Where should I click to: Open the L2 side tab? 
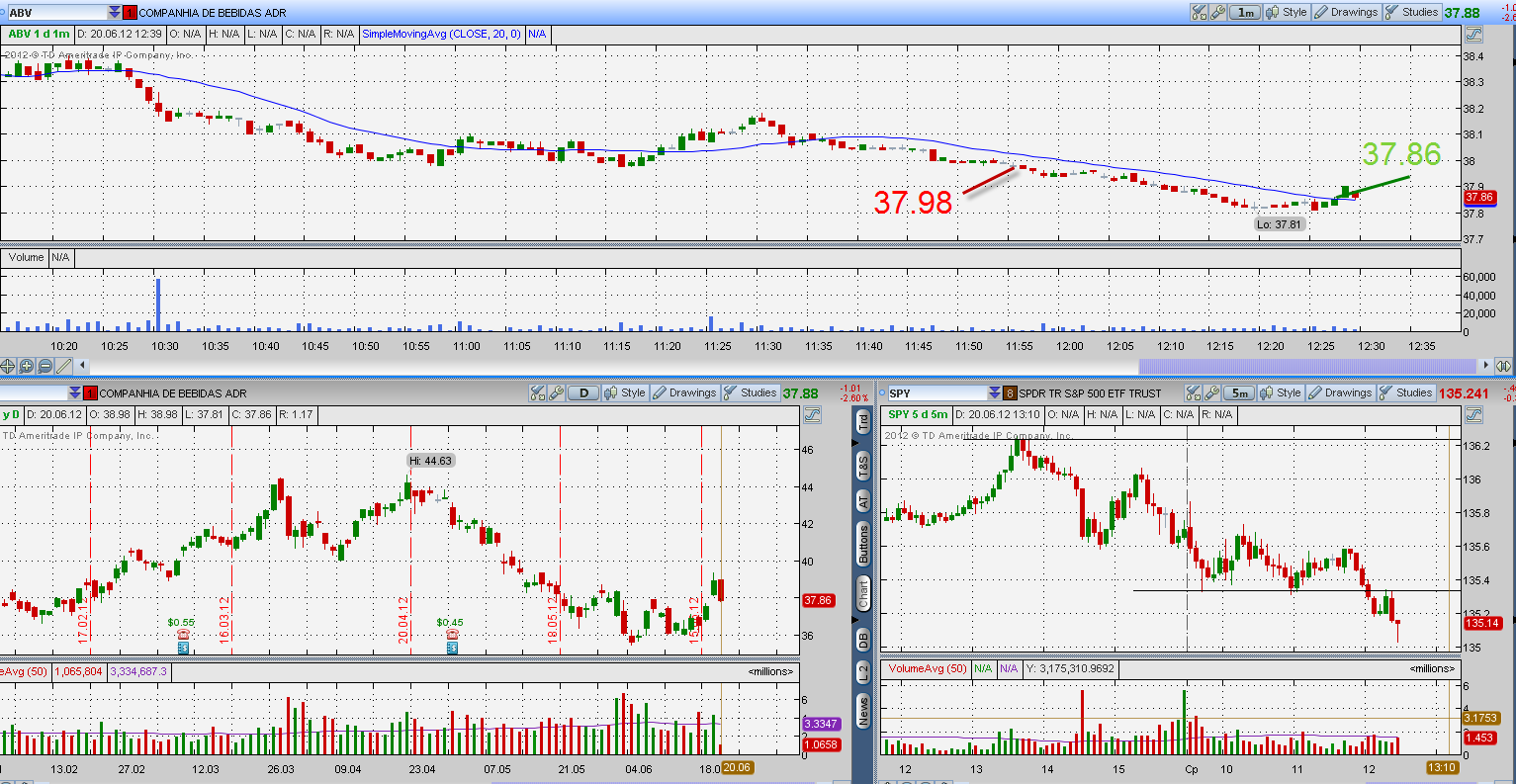click(x=863, y=673)
